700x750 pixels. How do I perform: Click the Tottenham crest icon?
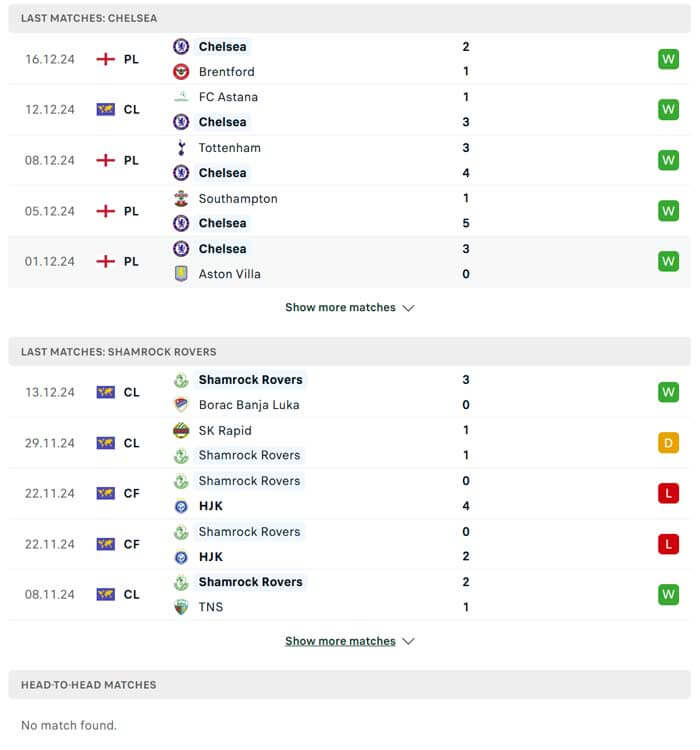(x=181, y=148)
